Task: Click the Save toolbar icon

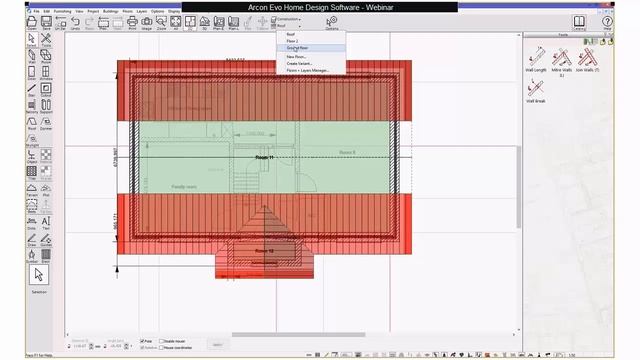Action: coord(47,22)
